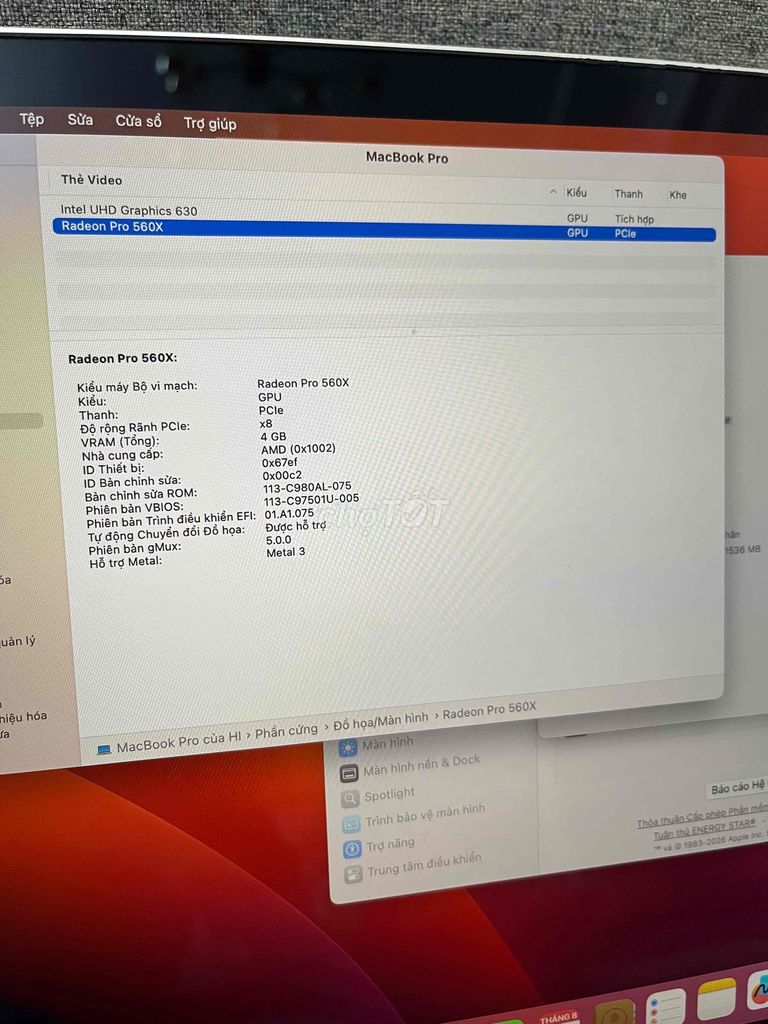This screenshot has width=768, height=1024.
Task: Open the brown Contacts icon in the Dock
Action: [613, 1014]
